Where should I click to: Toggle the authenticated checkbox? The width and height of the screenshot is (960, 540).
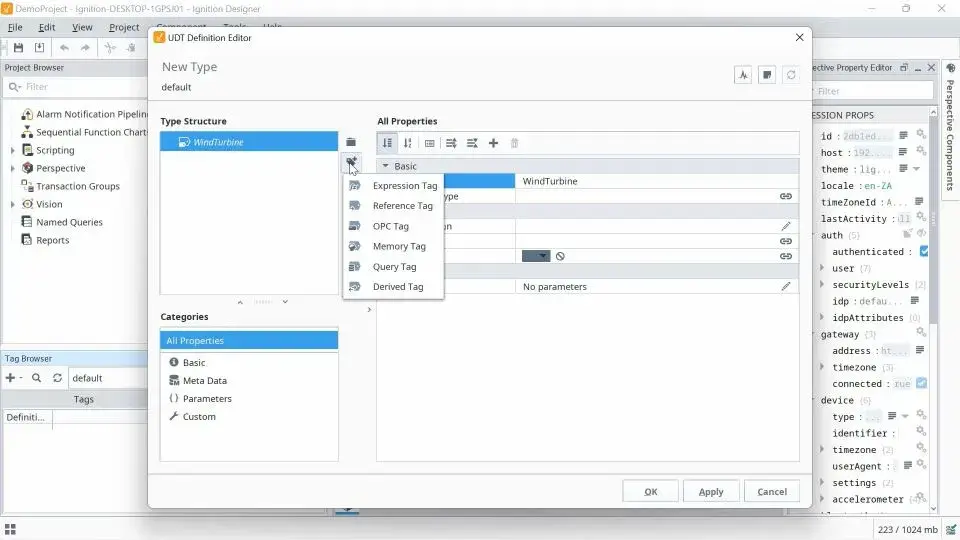pyautogui.click(x=924, y=252)
